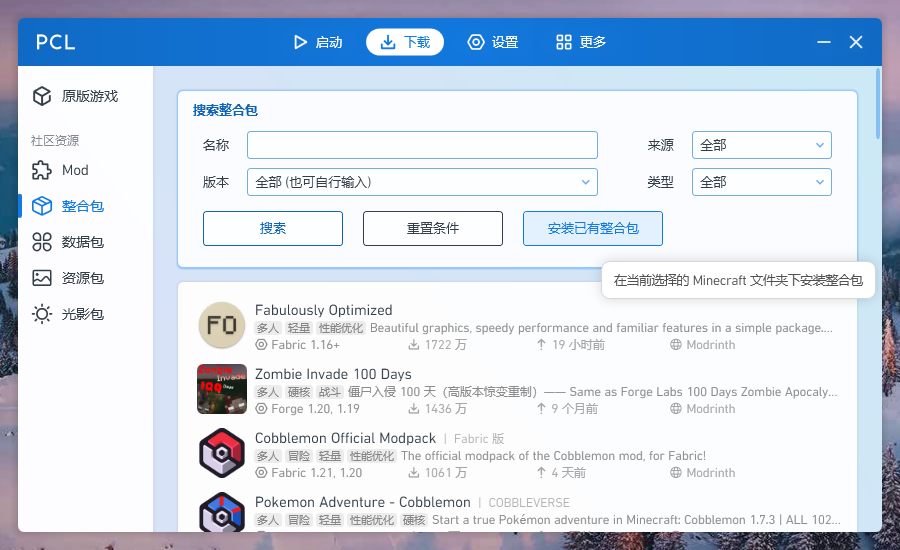Click the vertical scrollbar on right edge
Screen dimensions: 900x550
pos(878,103)
